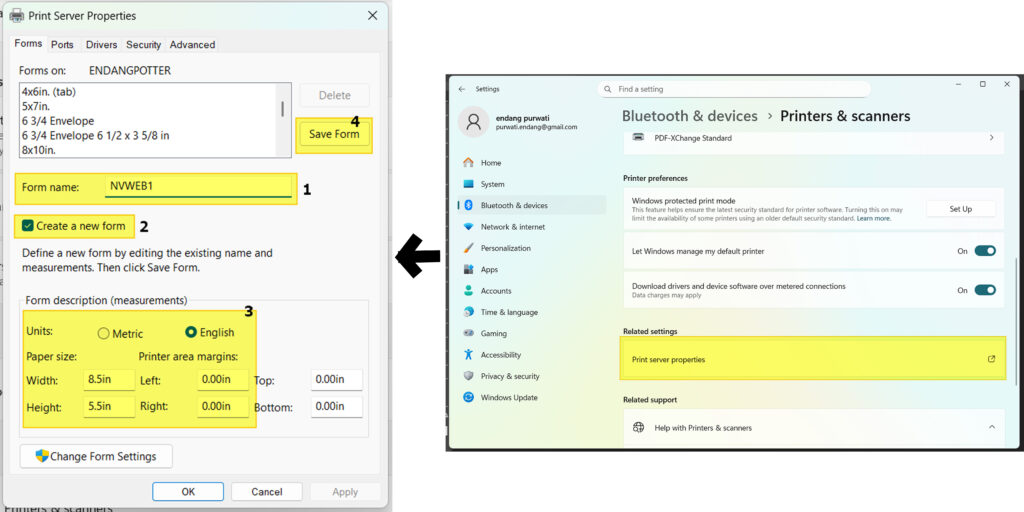
Task: Click the Save Form button
Action: point(334,134)
